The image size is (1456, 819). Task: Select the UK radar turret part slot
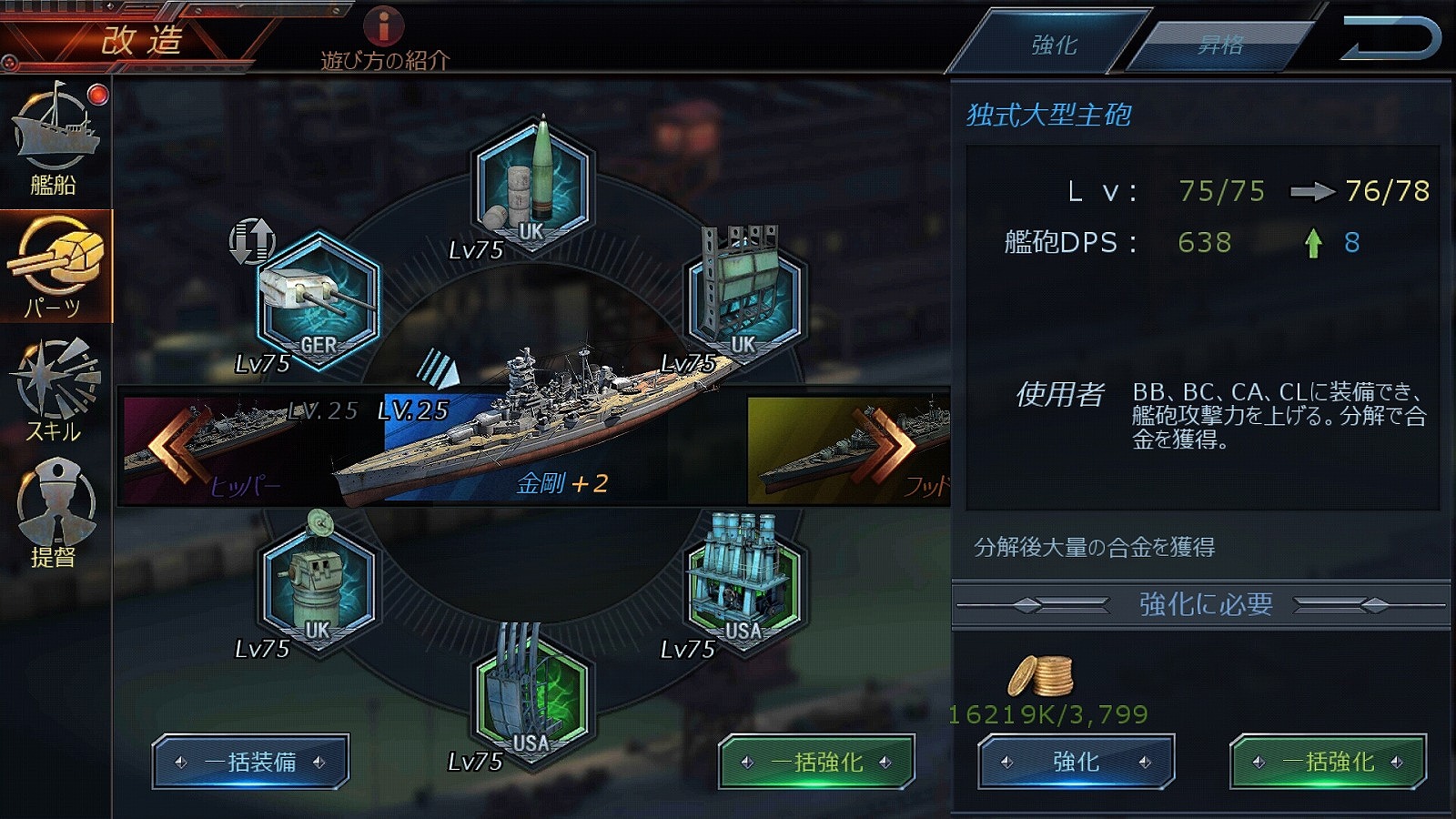pyautogui.click(x=318, y=582)
